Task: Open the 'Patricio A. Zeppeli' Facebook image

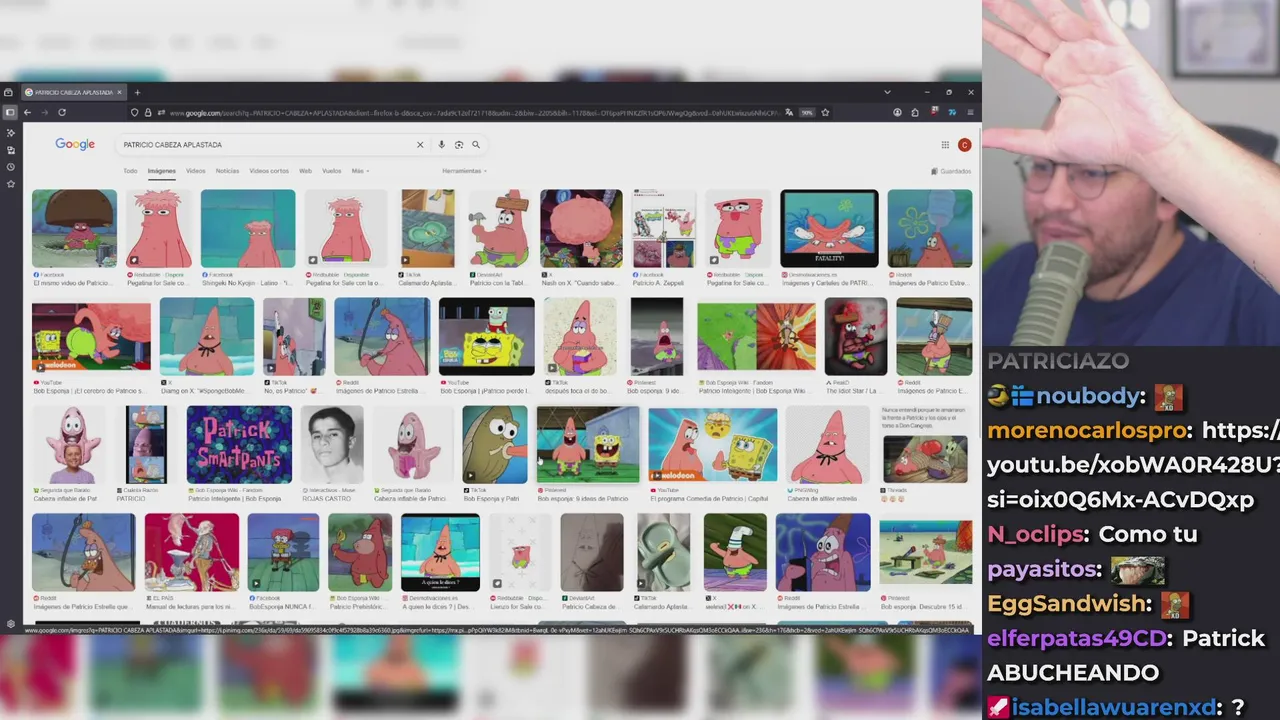Action: pos(664,229)
